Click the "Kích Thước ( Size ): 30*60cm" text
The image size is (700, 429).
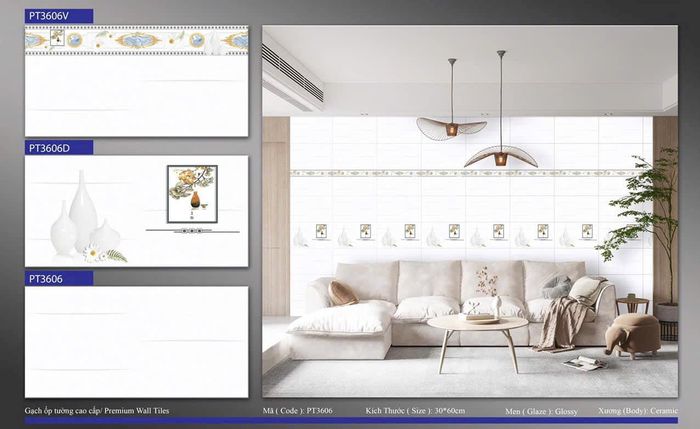[x=415, y=411]
